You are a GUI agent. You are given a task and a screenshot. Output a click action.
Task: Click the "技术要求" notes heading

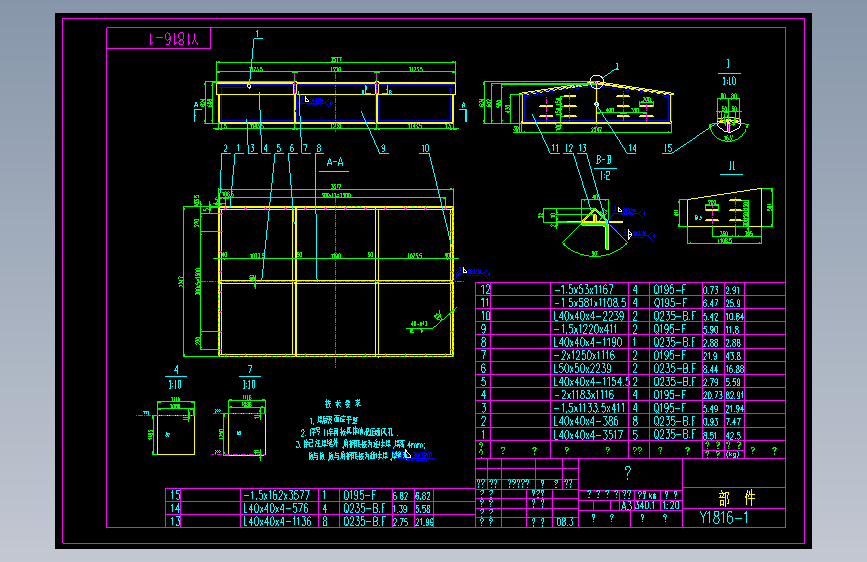point(343,404)
